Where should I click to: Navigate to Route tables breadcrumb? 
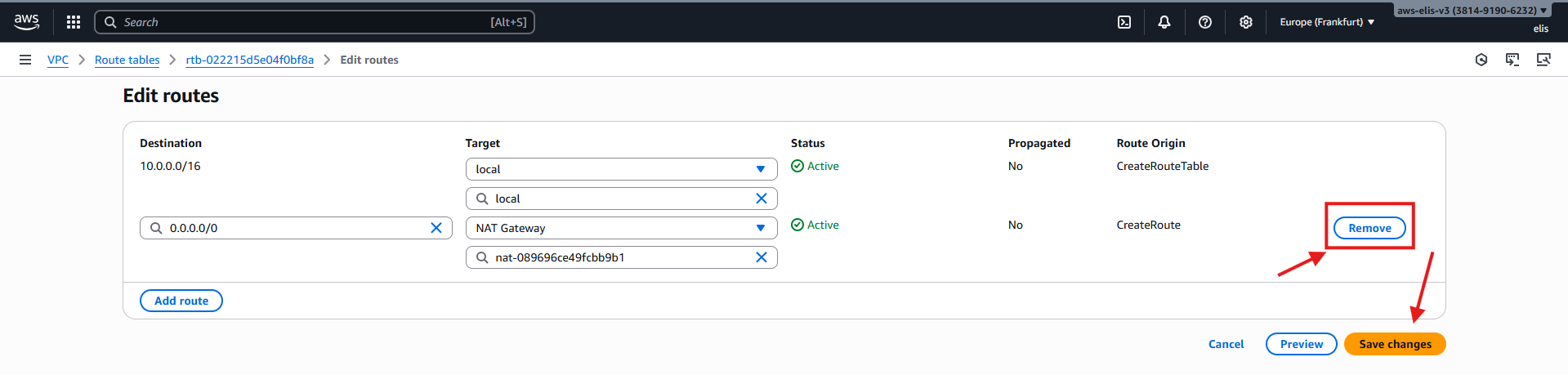tap(127, 60)
